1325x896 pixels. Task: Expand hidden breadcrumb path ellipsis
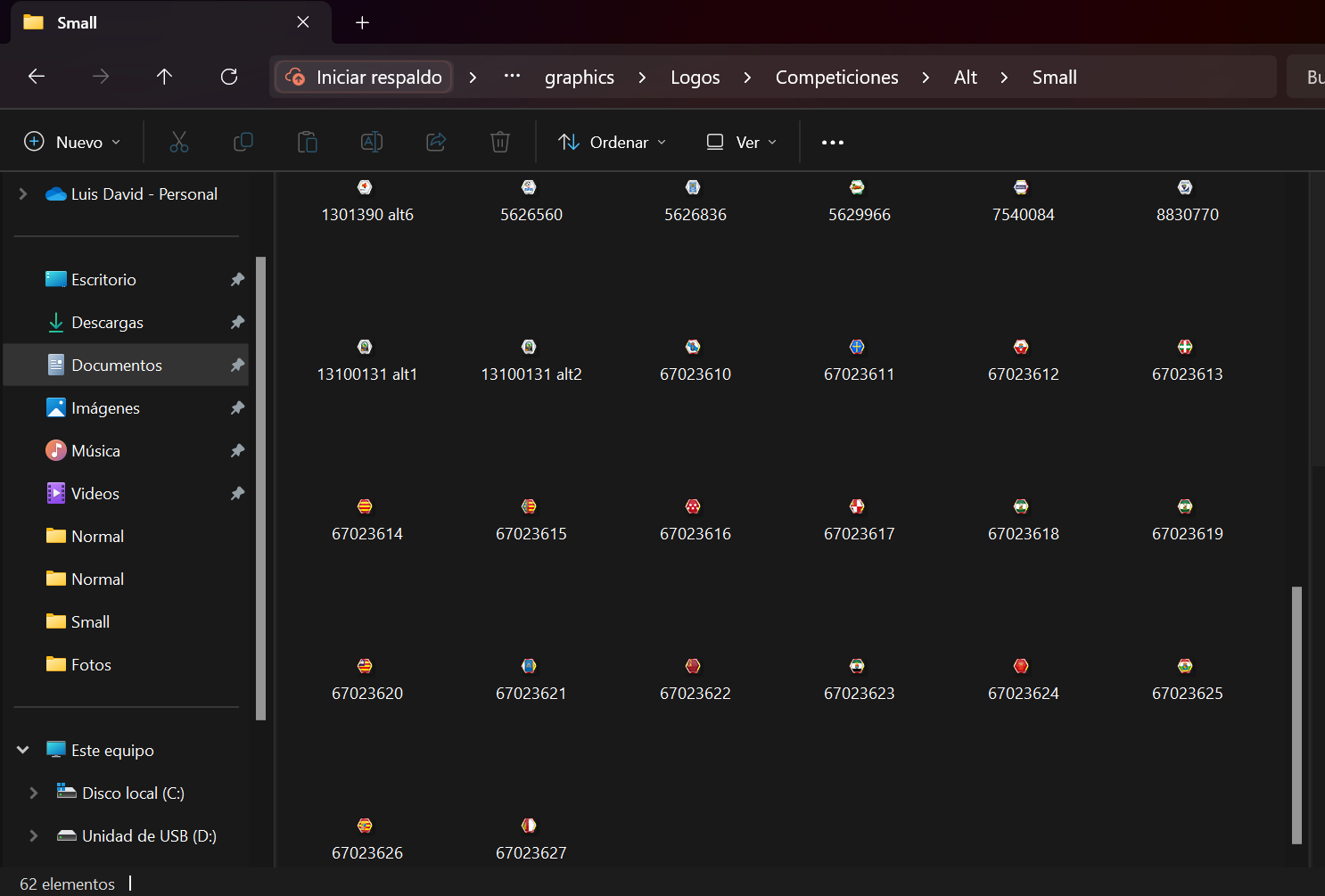pos(512,77)
